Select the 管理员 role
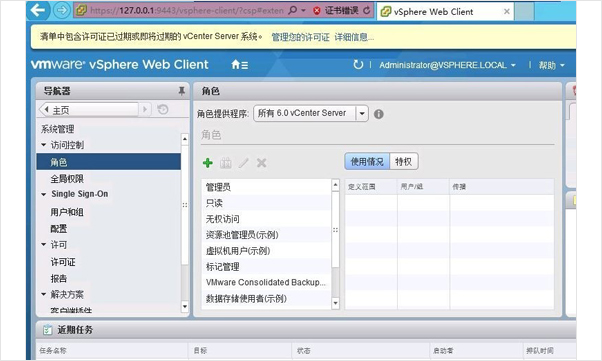Image resolution: width=602 pixels, height=361 pixels. point(266,187)
